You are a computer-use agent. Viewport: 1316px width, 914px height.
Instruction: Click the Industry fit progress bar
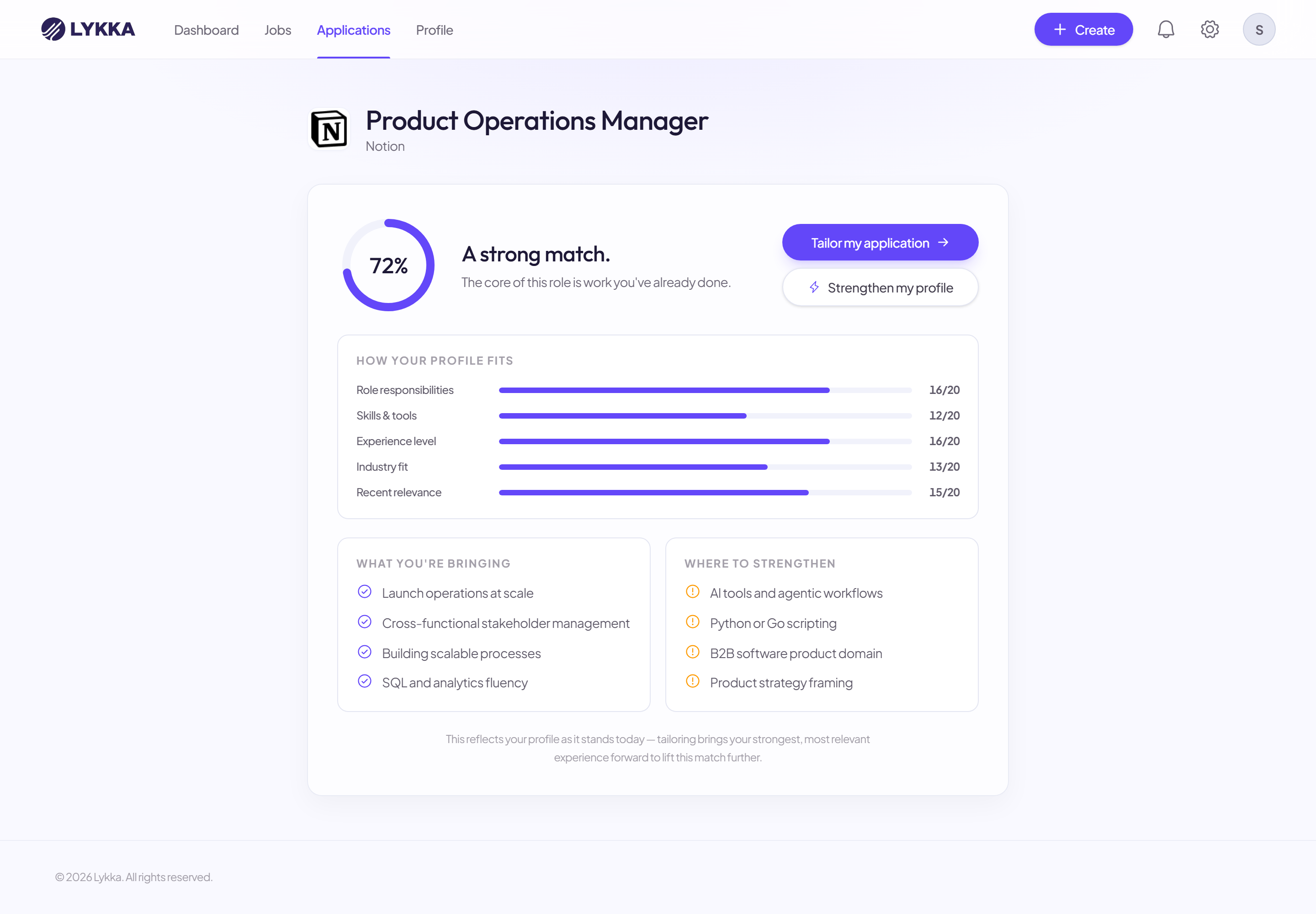(x=705, y=468)
